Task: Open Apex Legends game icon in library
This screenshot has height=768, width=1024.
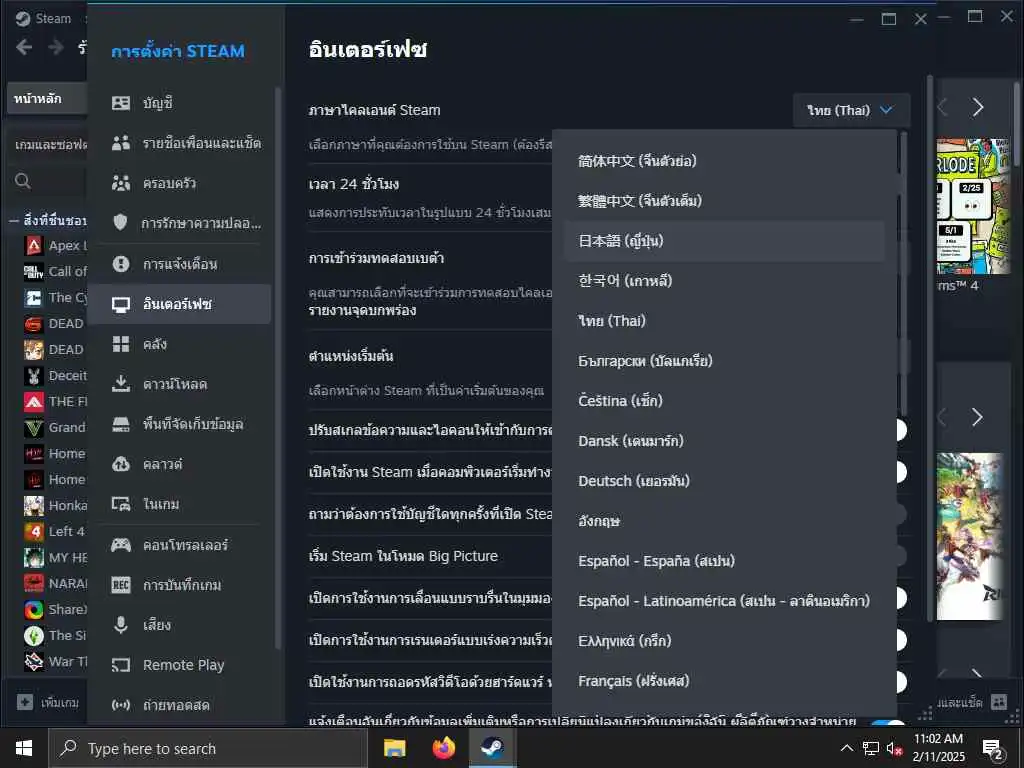Action: point(34,246)
